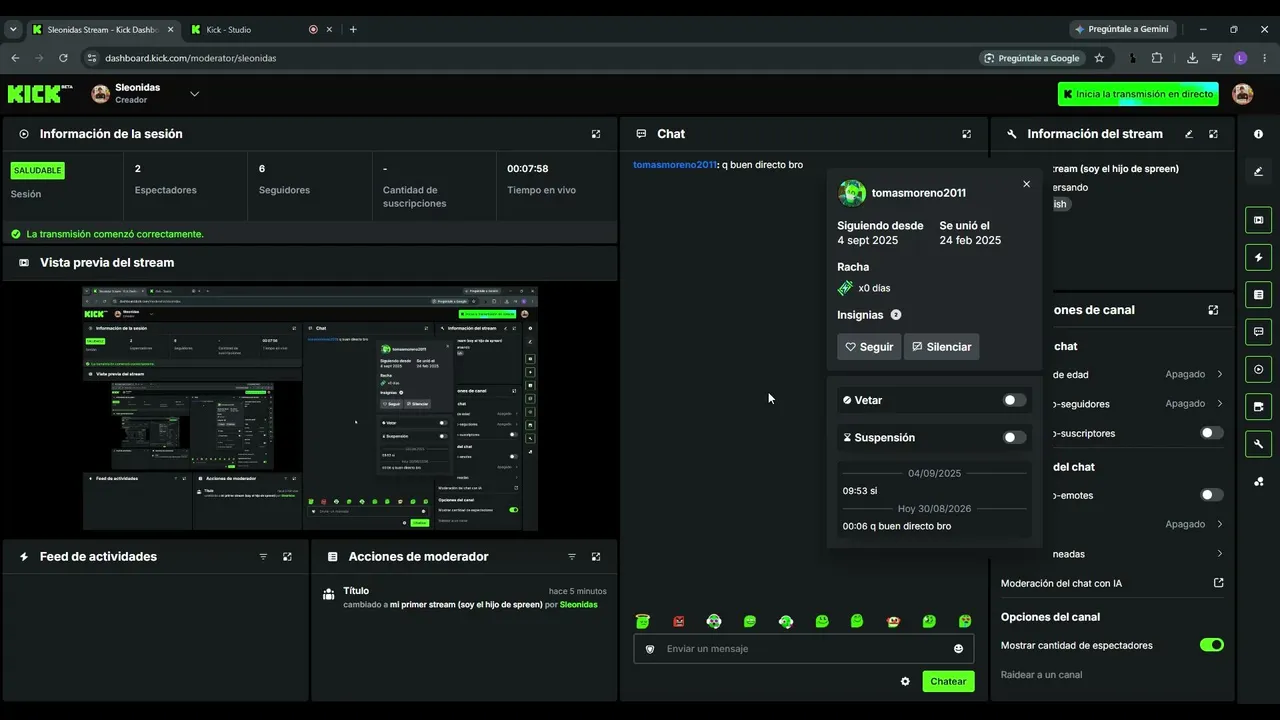Open the chat bubble icon in right sidebar
Viewport: 1280px width, 720px height.
pos(1259,332)
